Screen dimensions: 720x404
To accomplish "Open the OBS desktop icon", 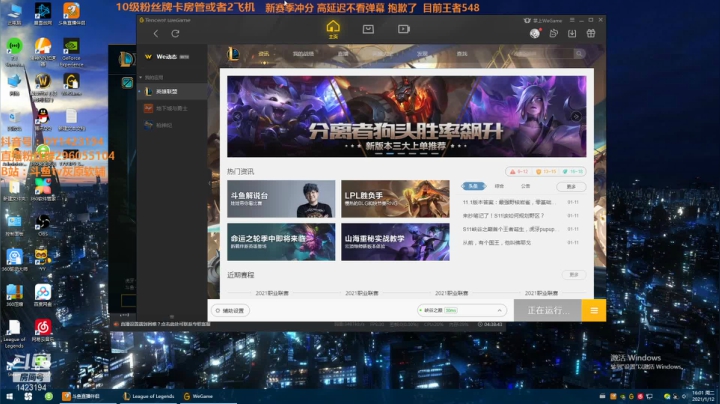I will [43, 224].
